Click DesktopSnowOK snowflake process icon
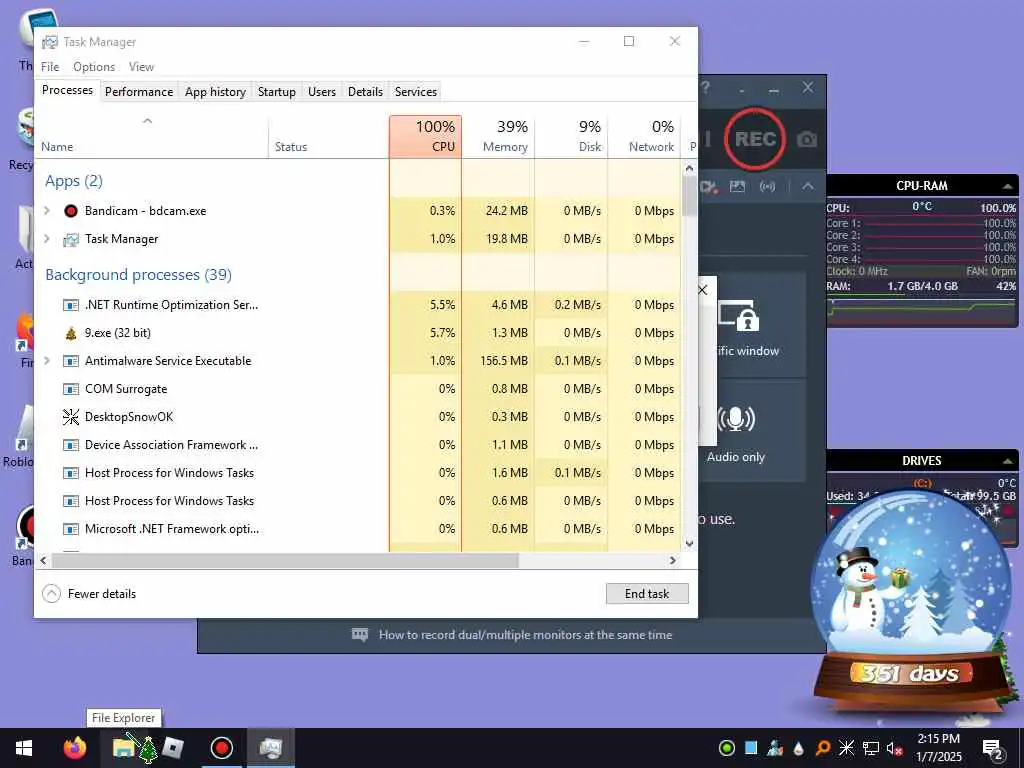 [71, 417]
